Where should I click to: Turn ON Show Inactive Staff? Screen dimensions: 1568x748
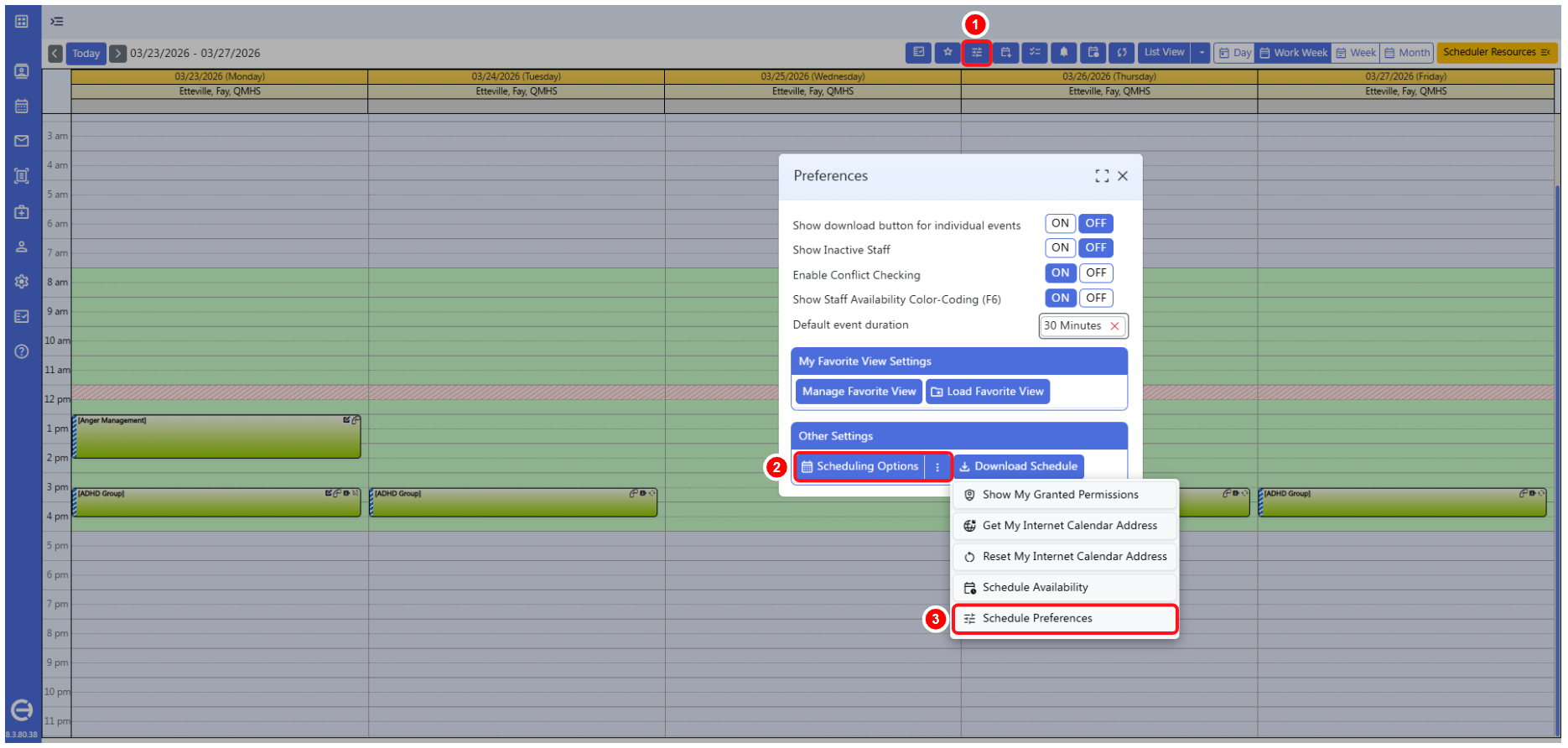point(1060,248)
